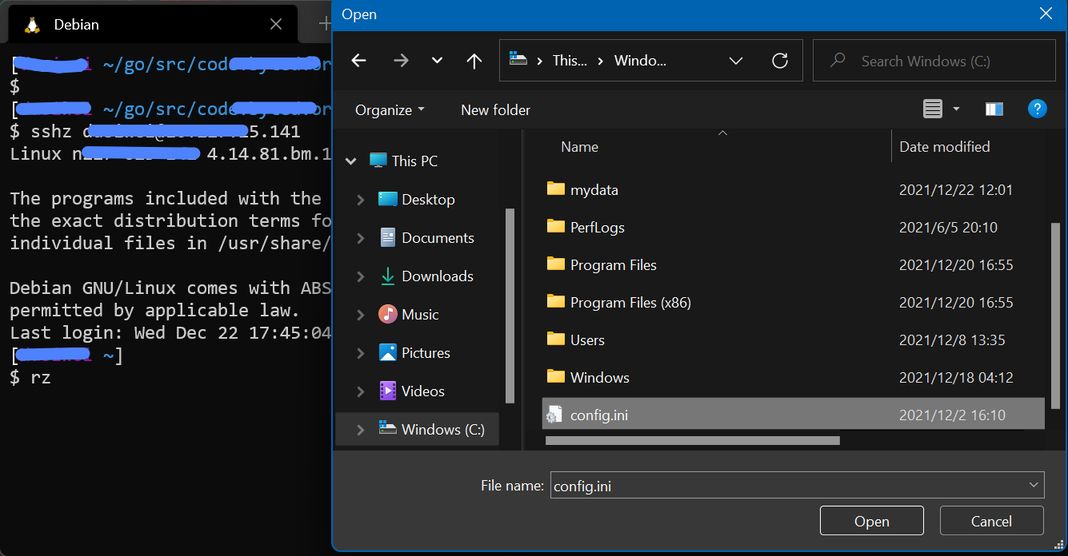This screenshot has height=556, width=1068.
Task: Expand the Windows (C:) tree node
Action: [x=360, y=429]
